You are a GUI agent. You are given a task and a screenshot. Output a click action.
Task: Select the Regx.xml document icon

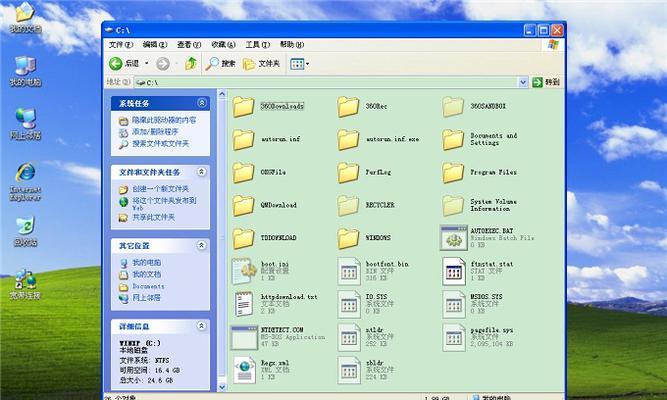pos(244,370)
